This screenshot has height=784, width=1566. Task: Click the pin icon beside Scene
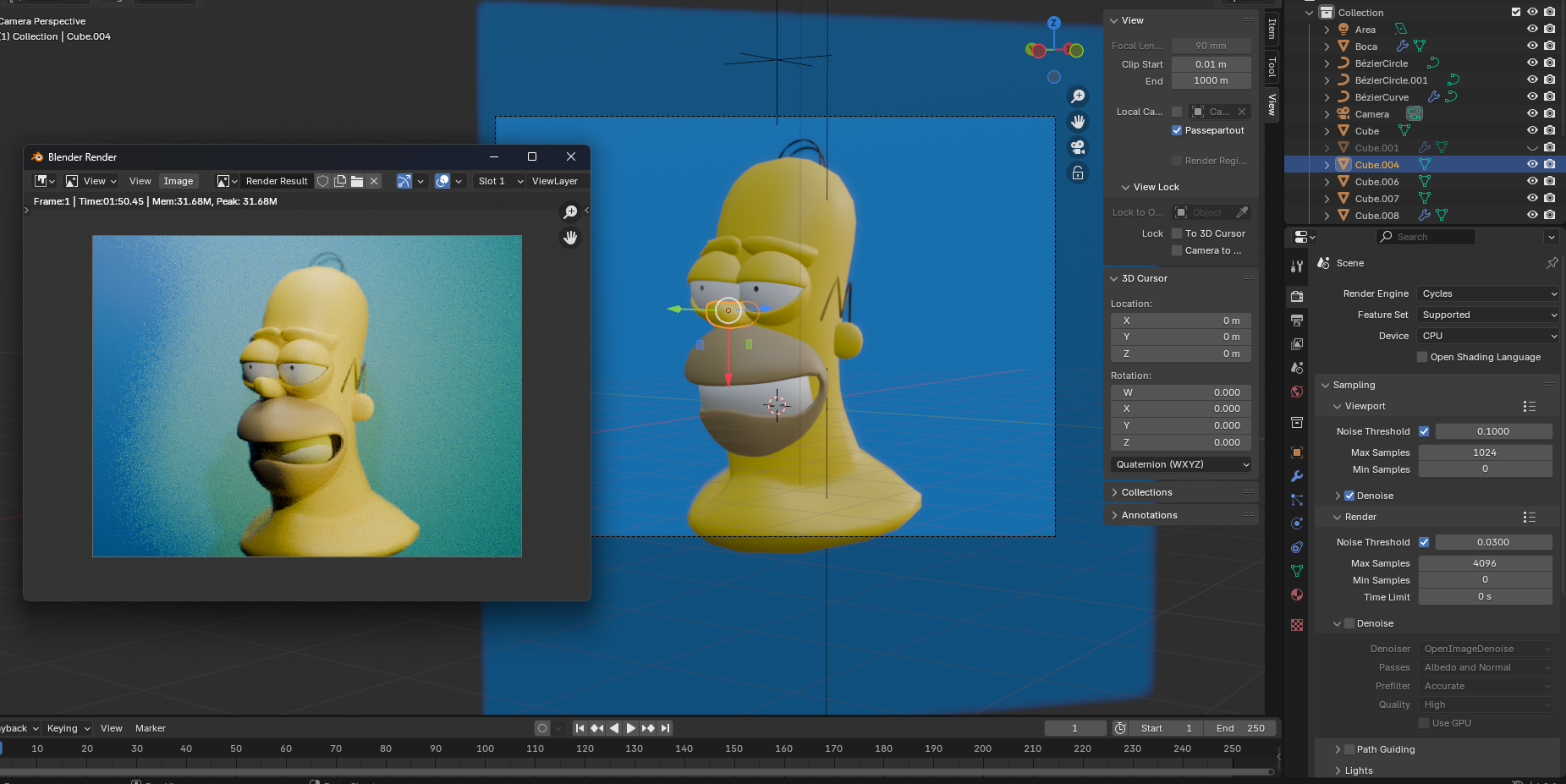(x=1552, y=263)
